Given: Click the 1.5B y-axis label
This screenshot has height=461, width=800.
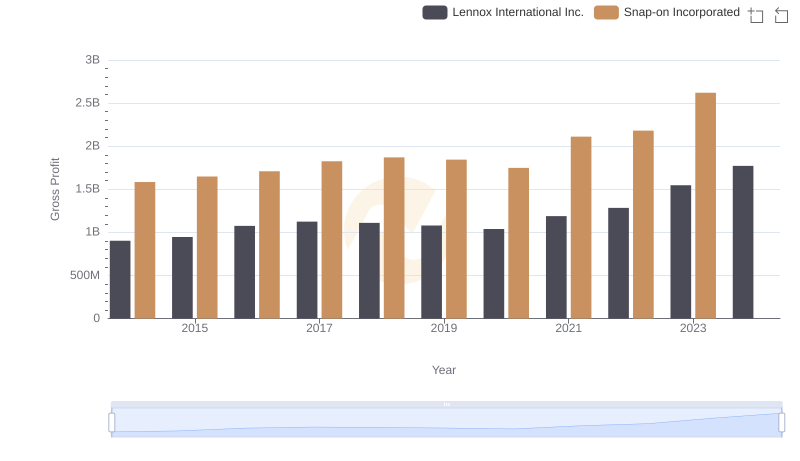Looking at the screenshot, I should (x=87, y=189).
